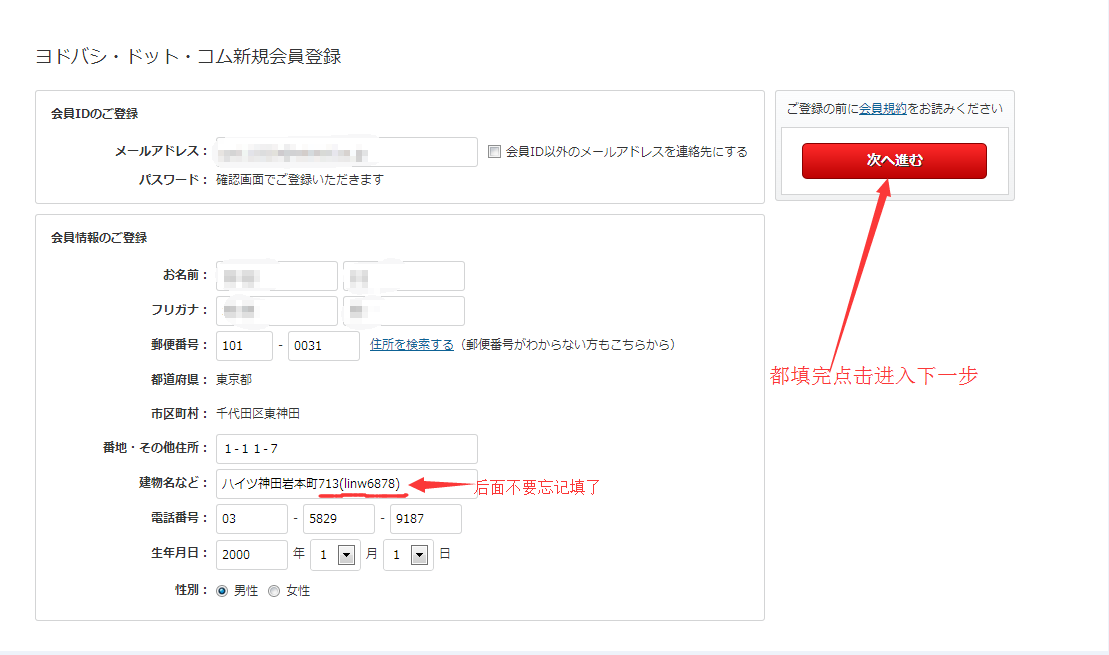The image size is (1109, 655).
Task: Select the 男性 radio button
Action: tap(222, 591)
